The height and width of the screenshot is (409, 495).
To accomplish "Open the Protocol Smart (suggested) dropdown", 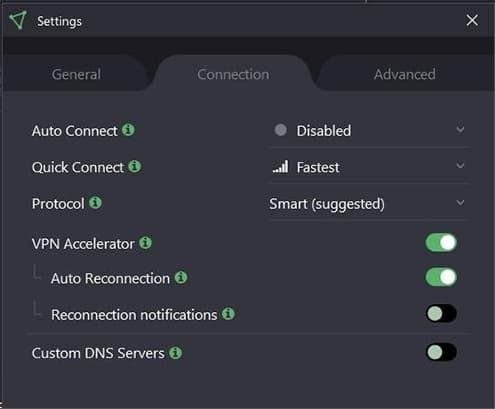I will pyautogui.click(x=368, y=204).
